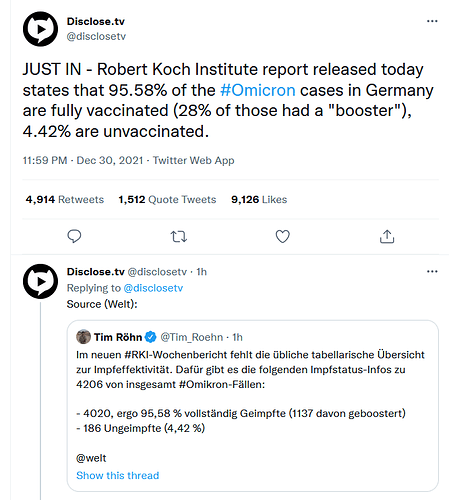Screen dimensions: 449x500
Task: Open more options menu on reply tweet
Action: pyautogui.click(x=432, y=272)
